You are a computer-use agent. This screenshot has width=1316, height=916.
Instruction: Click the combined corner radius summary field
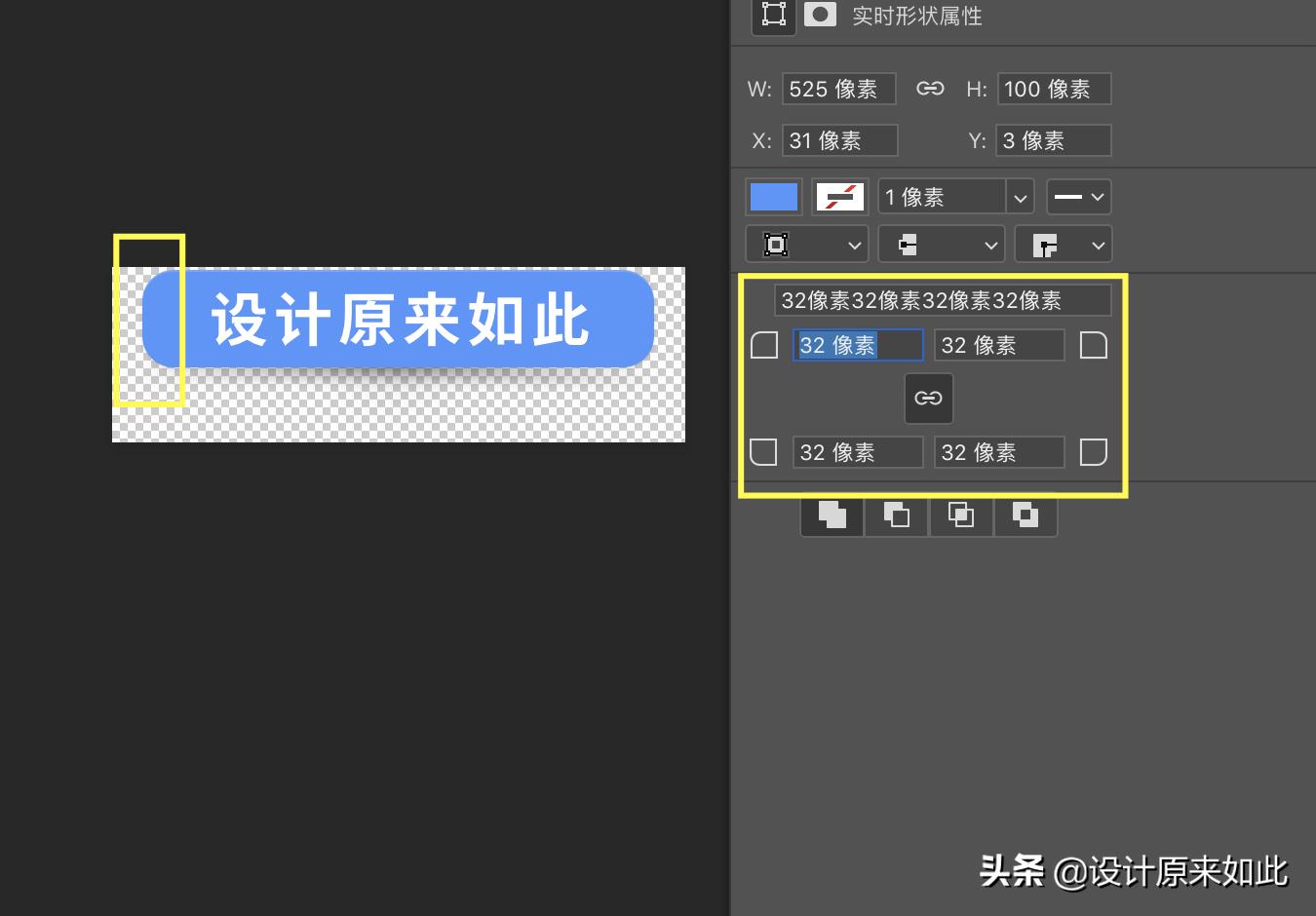pos(944,300)
